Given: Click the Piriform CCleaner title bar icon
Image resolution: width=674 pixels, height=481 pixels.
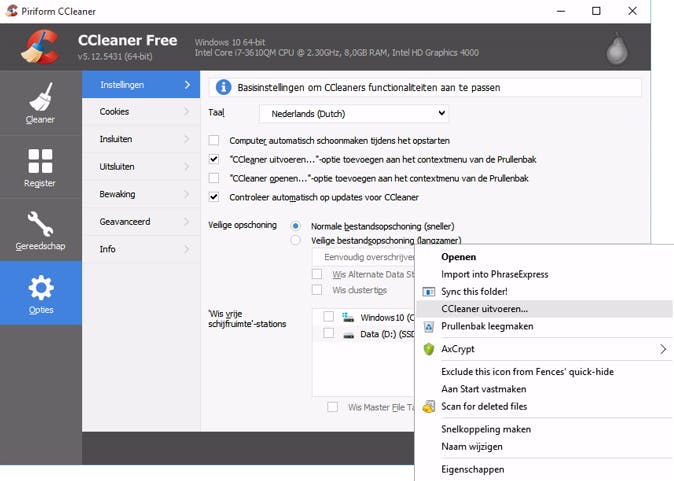Looking at the screenshot, I should 12,11.
